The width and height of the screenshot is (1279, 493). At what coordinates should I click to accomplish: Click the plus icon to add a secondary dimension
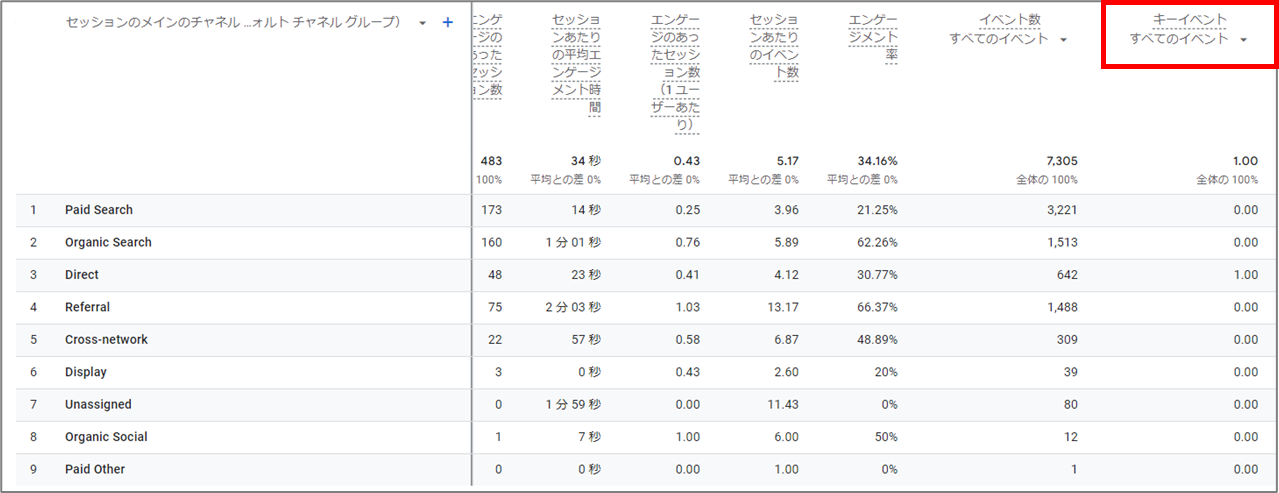tap(448, 23)
